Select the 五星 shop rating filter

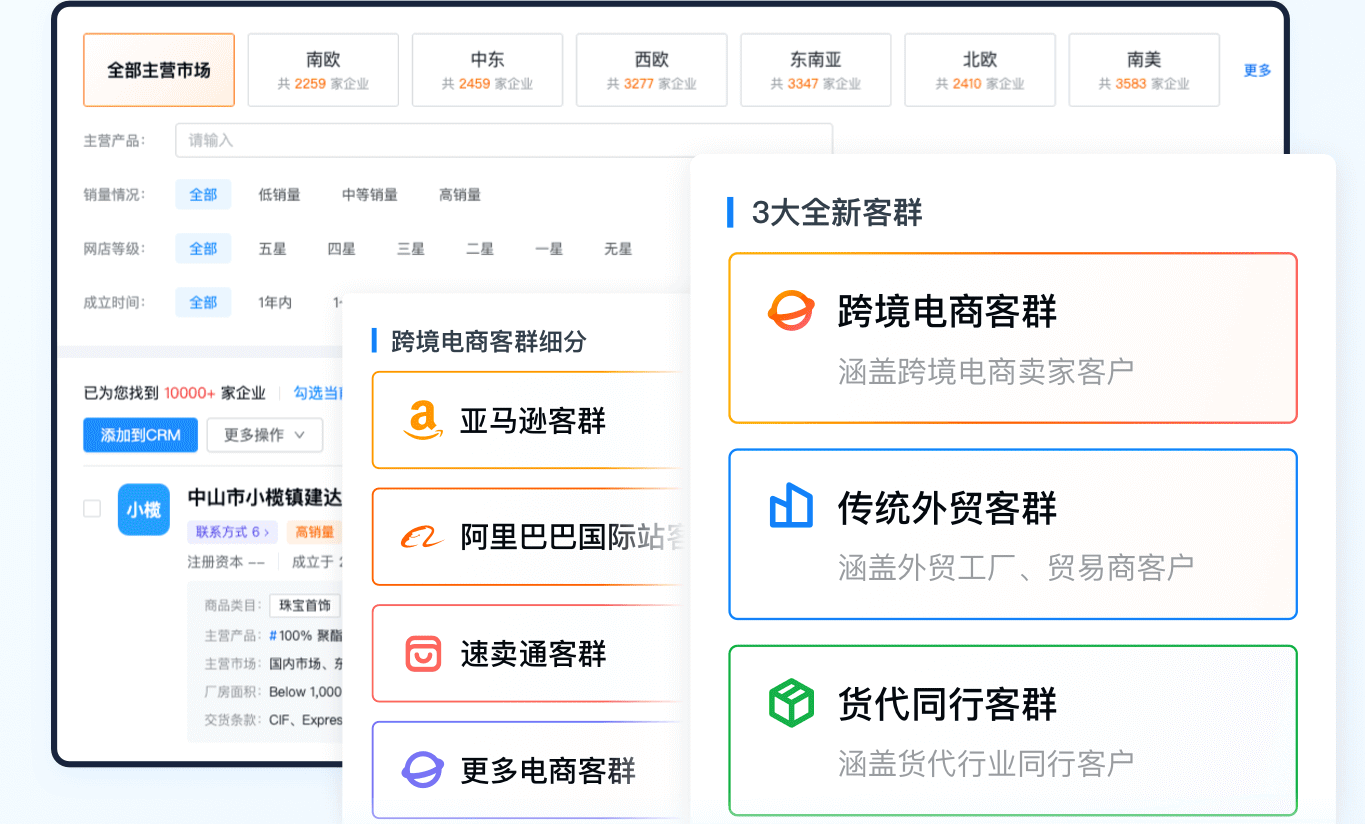point(272,249)
